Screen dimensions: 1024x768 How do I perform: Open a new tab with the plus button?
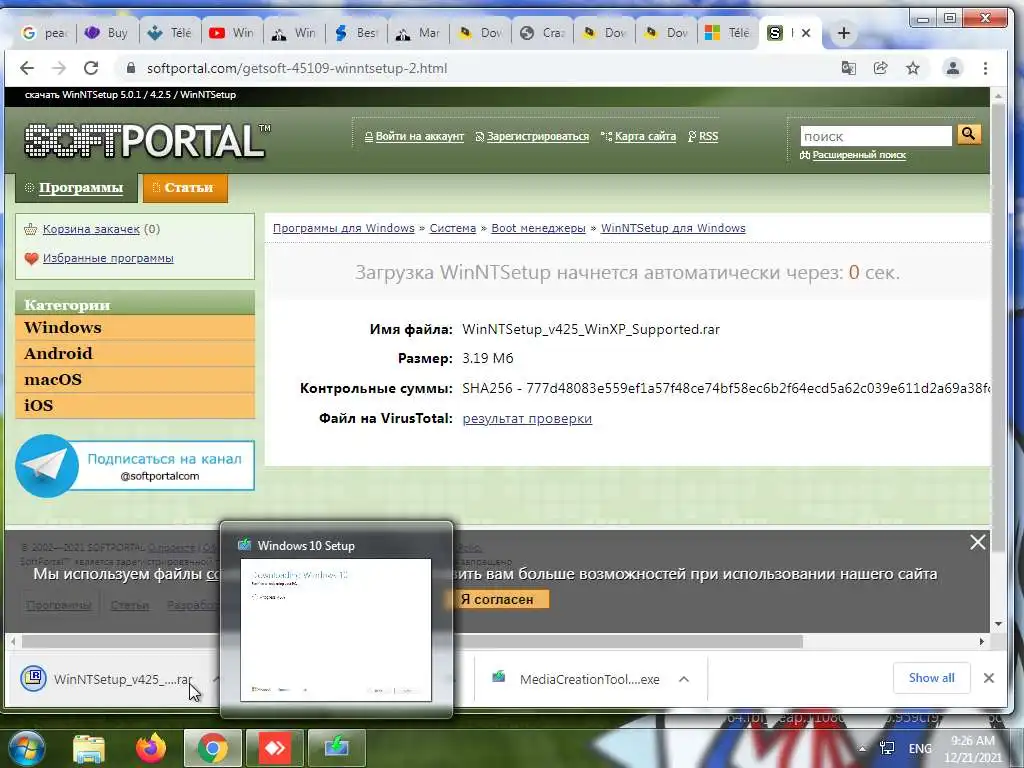(843, 33)
